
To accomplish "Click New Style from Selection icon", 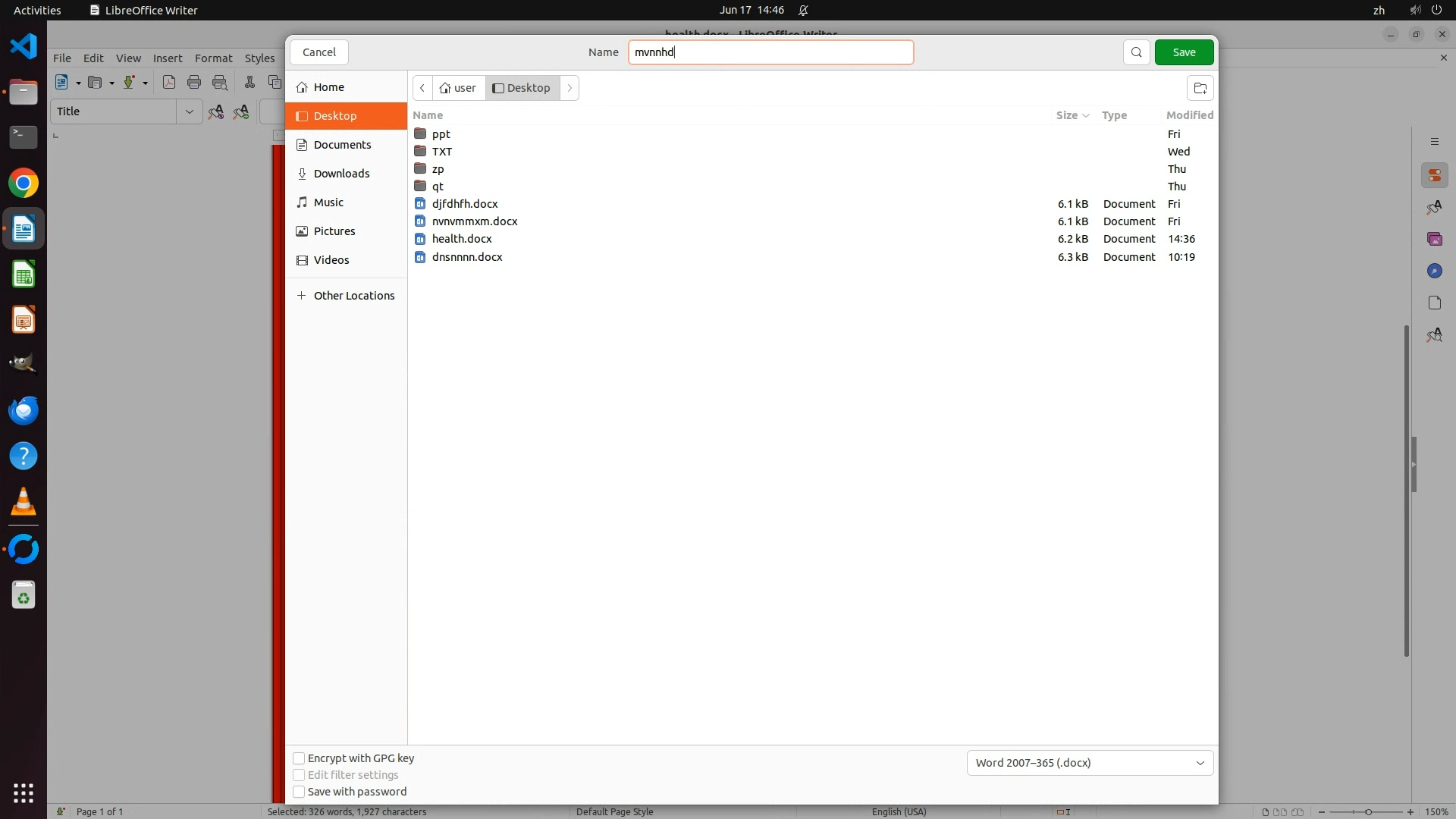I will [x=241, y=112].
